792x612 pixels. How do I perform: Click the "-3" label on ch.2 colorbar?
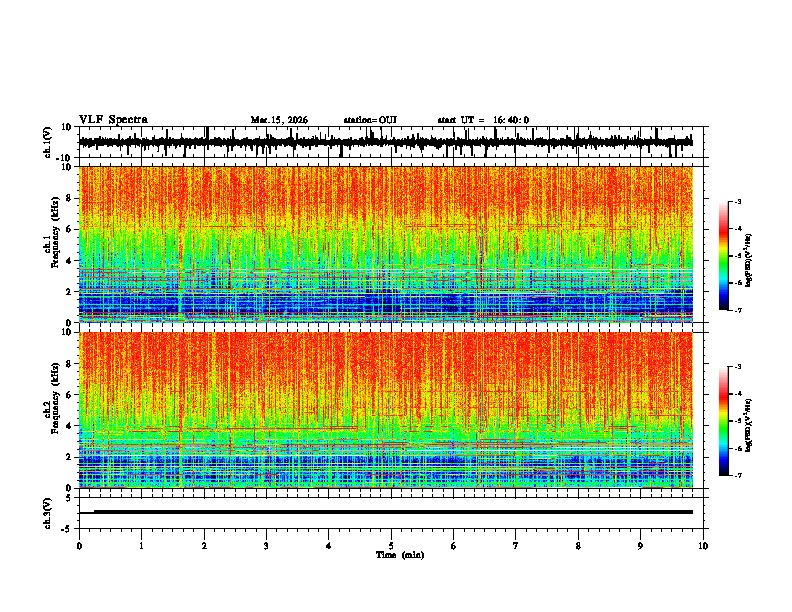click(x=737, y=367)
